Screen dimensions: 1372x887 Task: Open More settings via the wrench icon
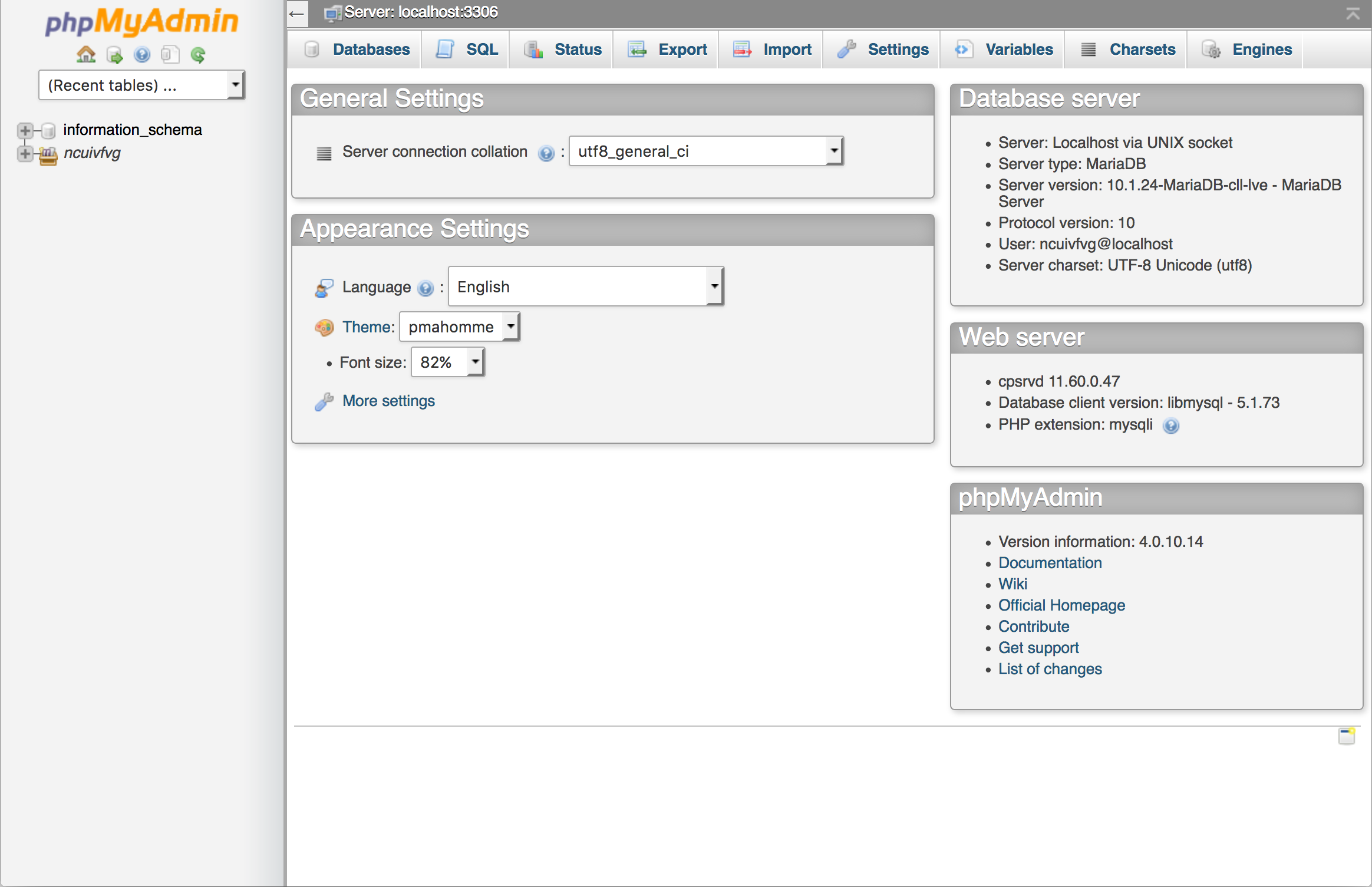point(324,401)
